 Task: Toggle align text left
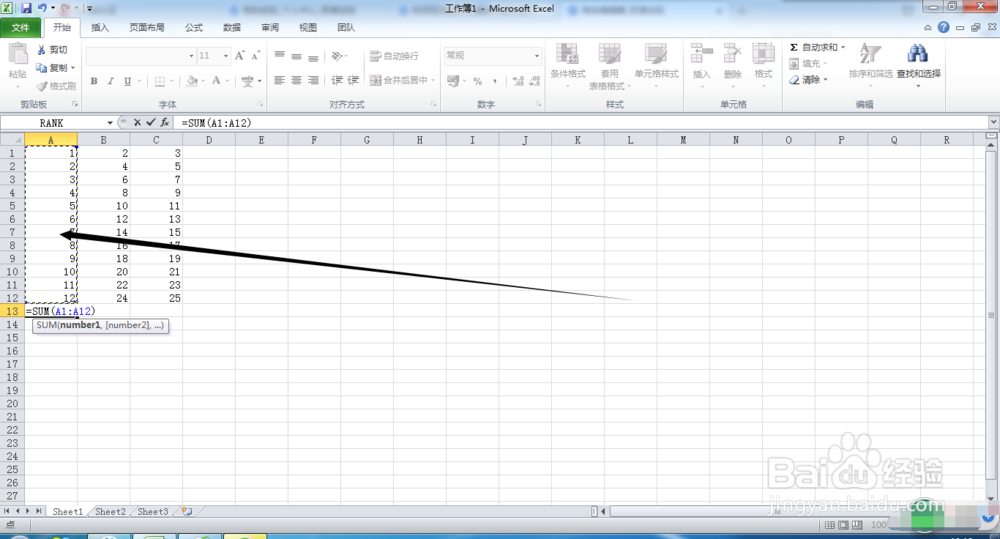279,80
